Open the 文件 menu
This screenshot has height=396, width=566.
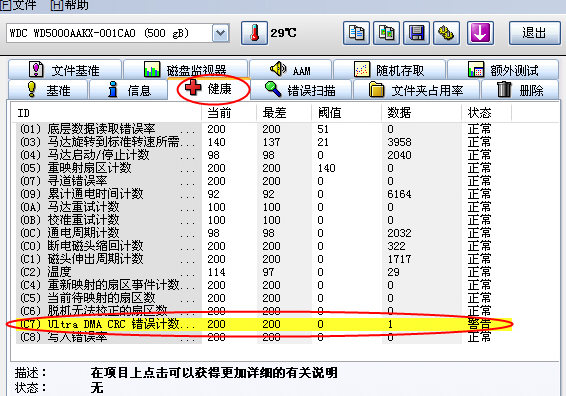[18, 5]
